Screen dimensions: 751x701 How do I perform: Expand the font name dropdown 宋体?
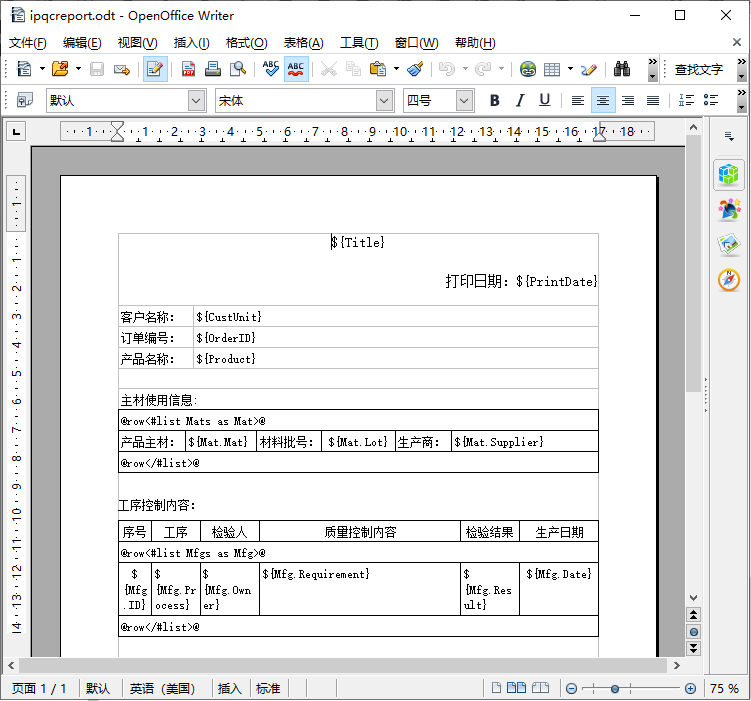point(384,101)
